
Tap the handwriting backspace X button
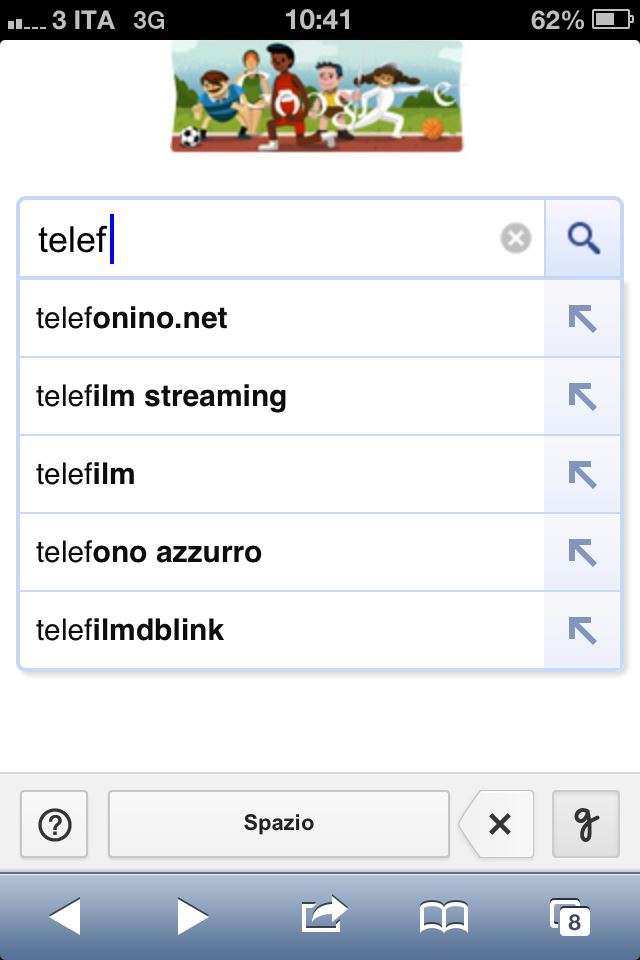[497, 824]
